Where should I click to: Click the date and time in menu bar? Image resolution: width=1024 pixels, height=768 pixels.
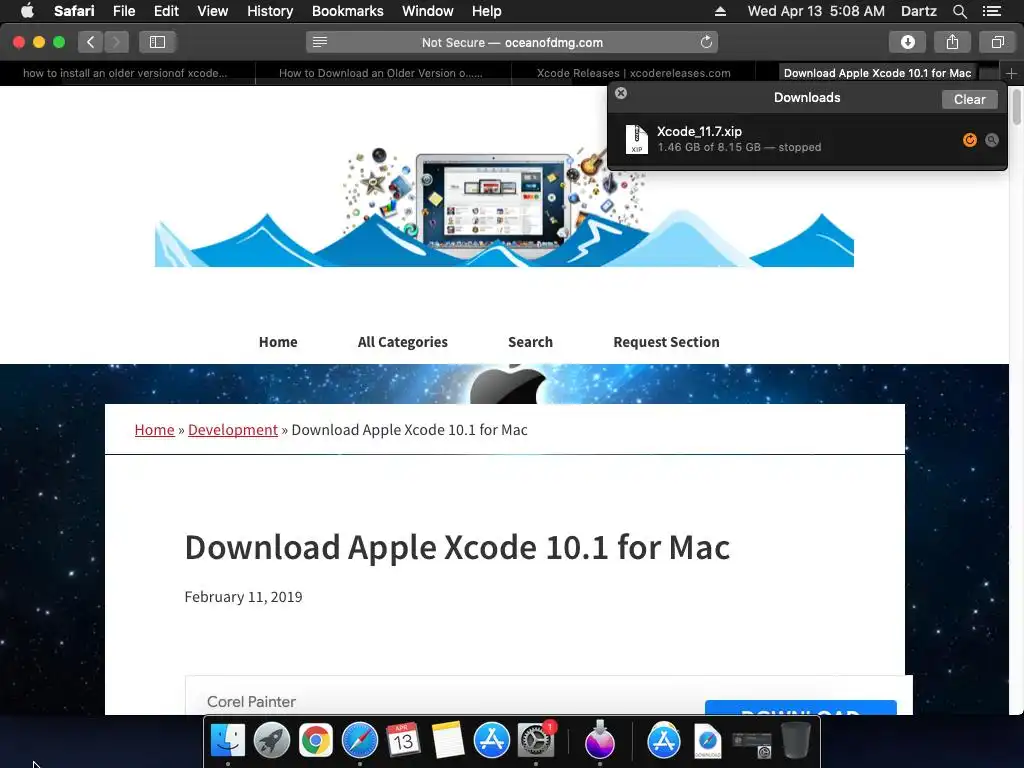pos(816,11)
